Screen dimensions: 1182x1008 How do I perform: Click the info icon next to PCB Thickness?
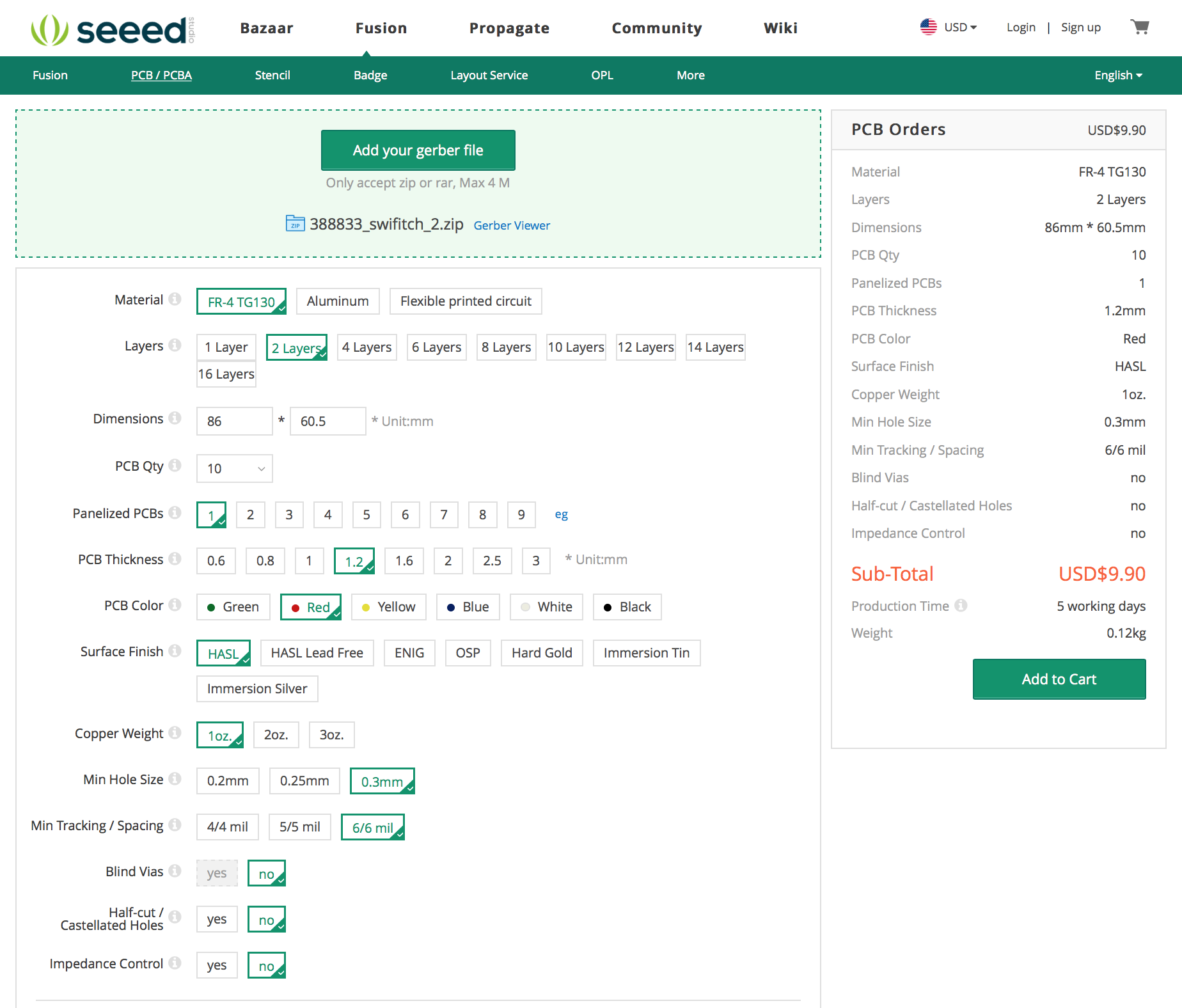pos(175,559)
